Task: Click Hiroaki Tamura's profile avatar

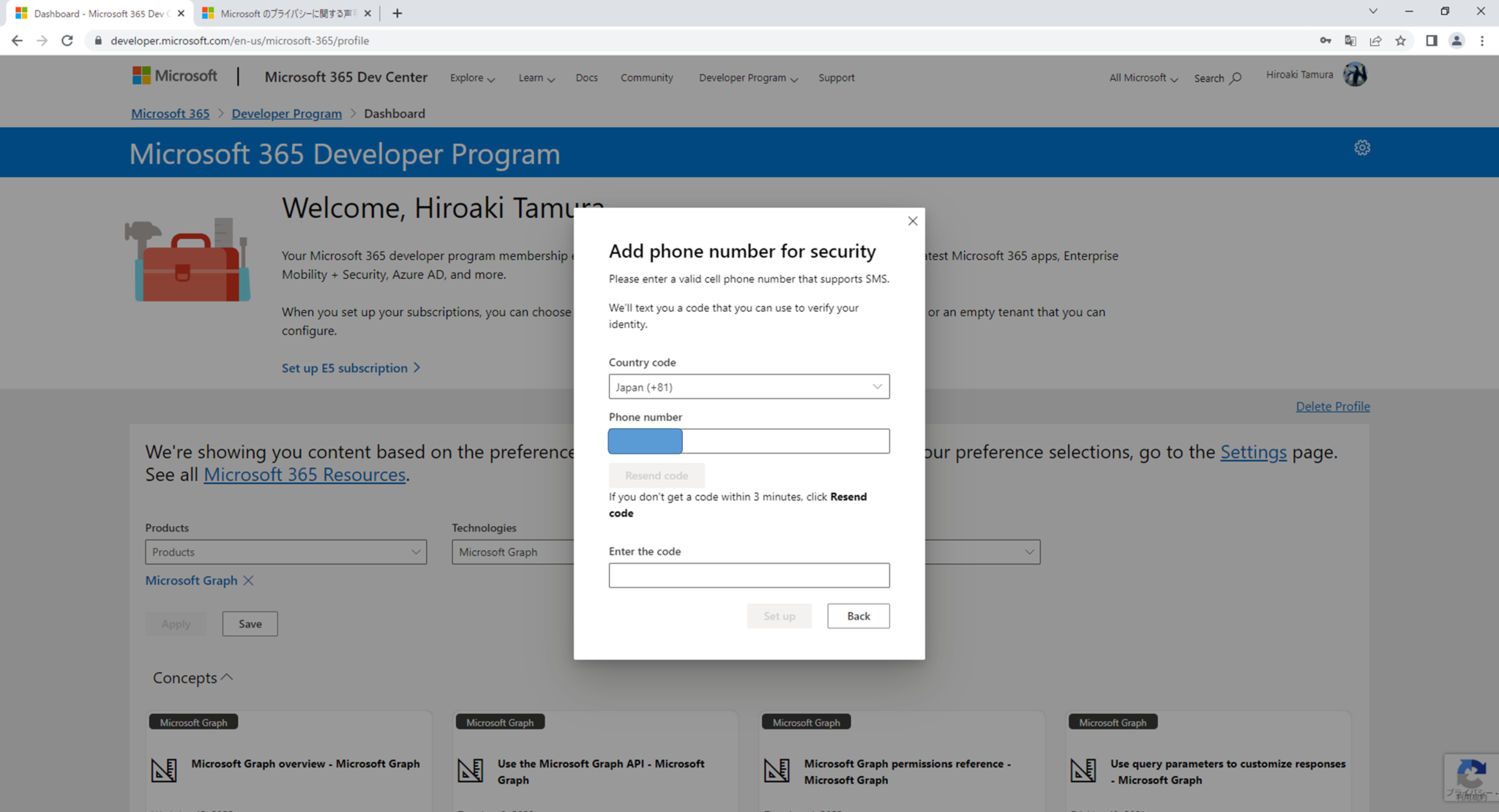Action: tap(1355, 74)
